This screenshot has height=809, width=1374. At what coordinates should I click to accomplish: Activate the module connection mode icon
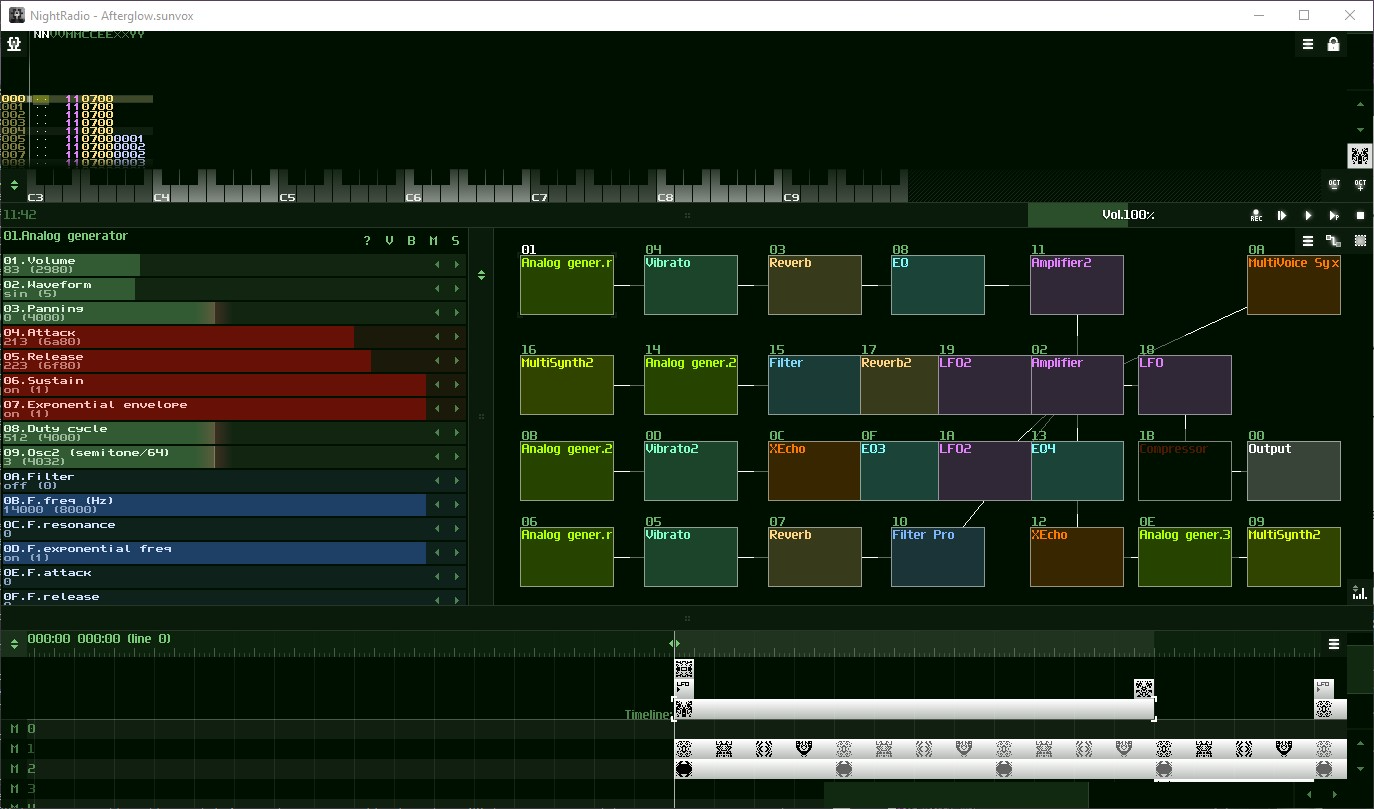click(1333, 241)
